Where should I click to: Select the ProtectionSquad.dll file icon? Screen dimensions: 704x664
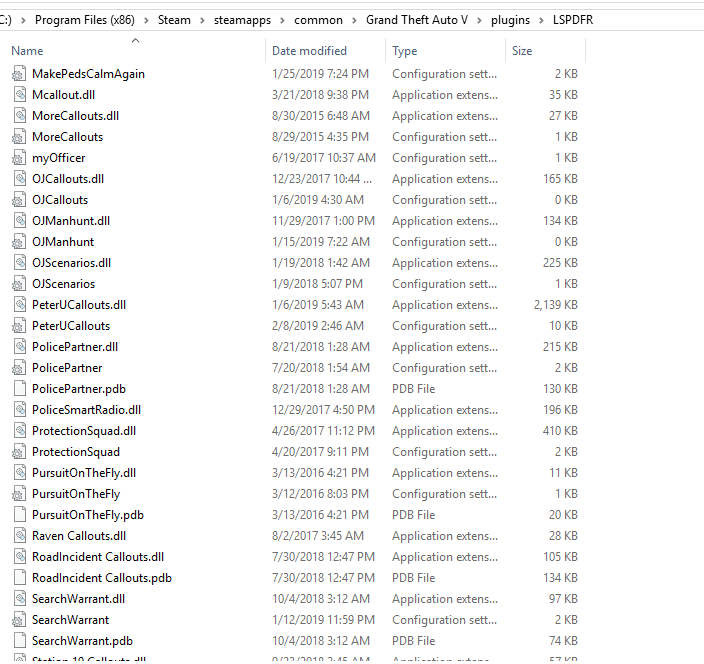(19, 431)
